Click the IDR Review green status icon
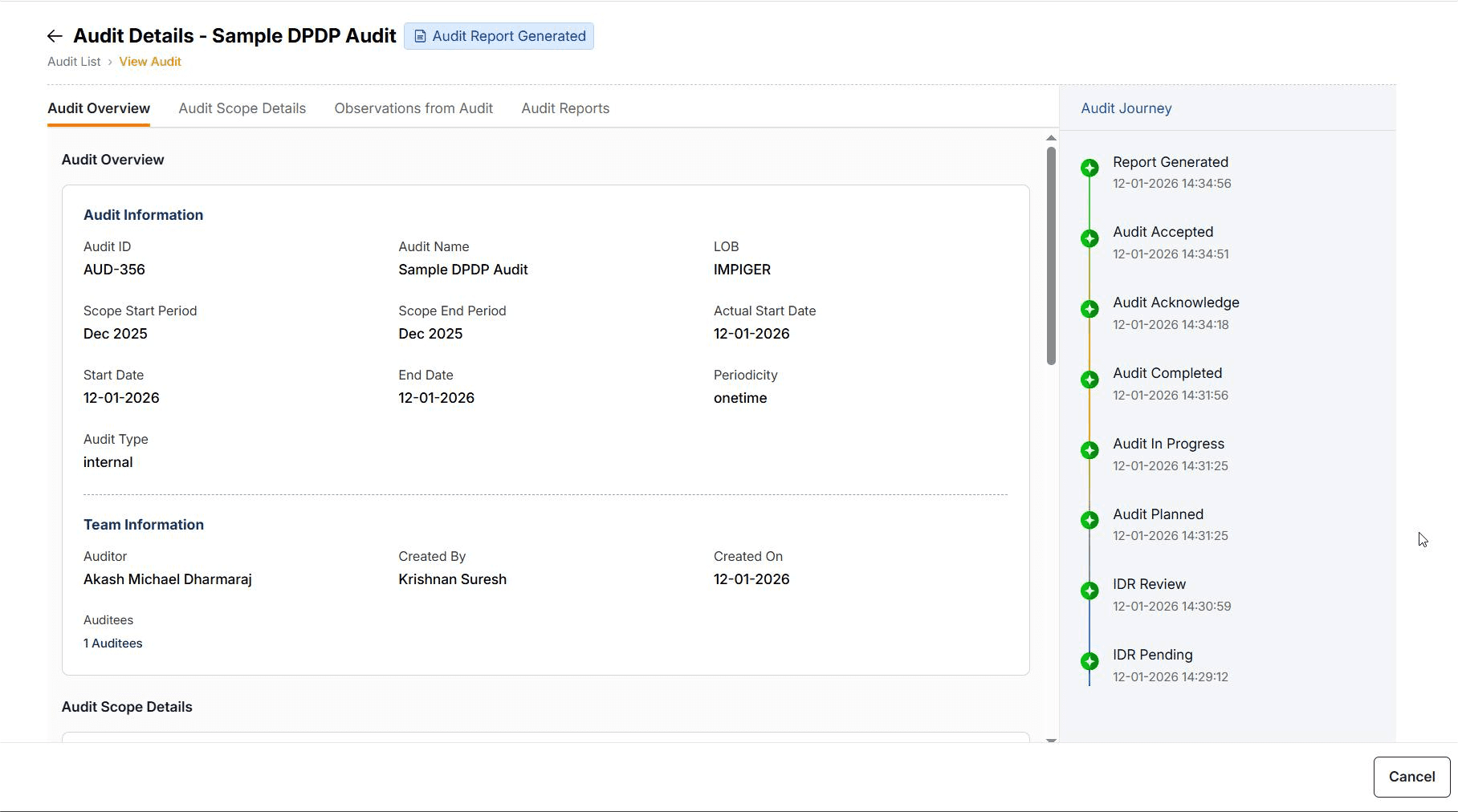The width and height of the screenshot is (1458, 812). [x=1089, y=591]
